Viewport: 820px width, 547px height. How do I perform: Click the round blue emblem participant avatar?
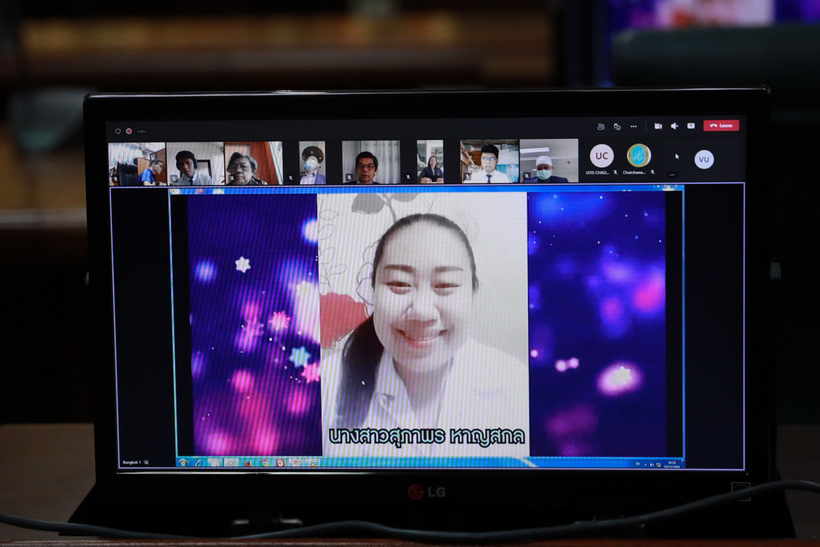[x=638, y=156]
